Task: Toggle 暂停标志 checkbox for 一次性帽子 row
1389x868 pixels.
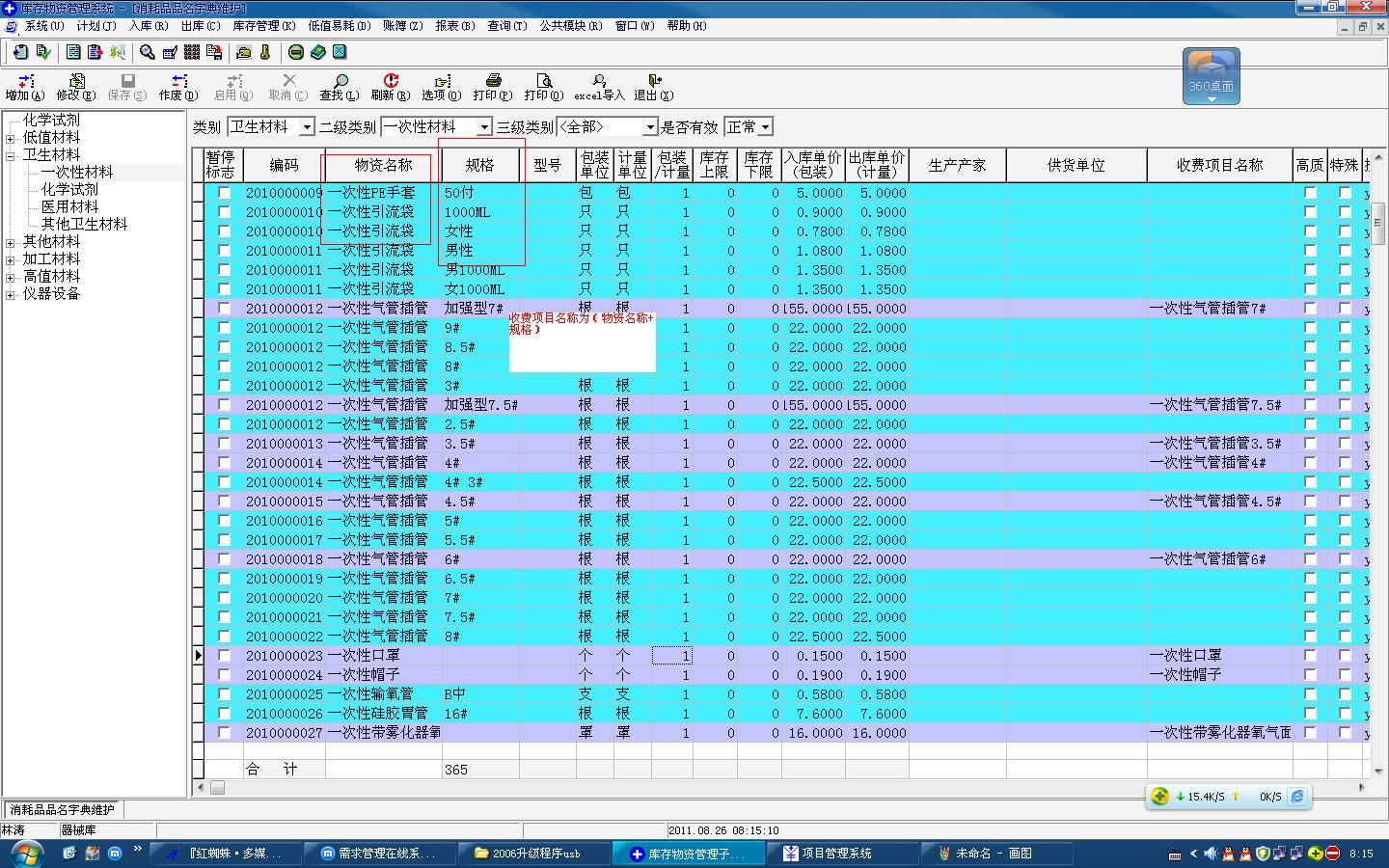Action: (225, 675)
